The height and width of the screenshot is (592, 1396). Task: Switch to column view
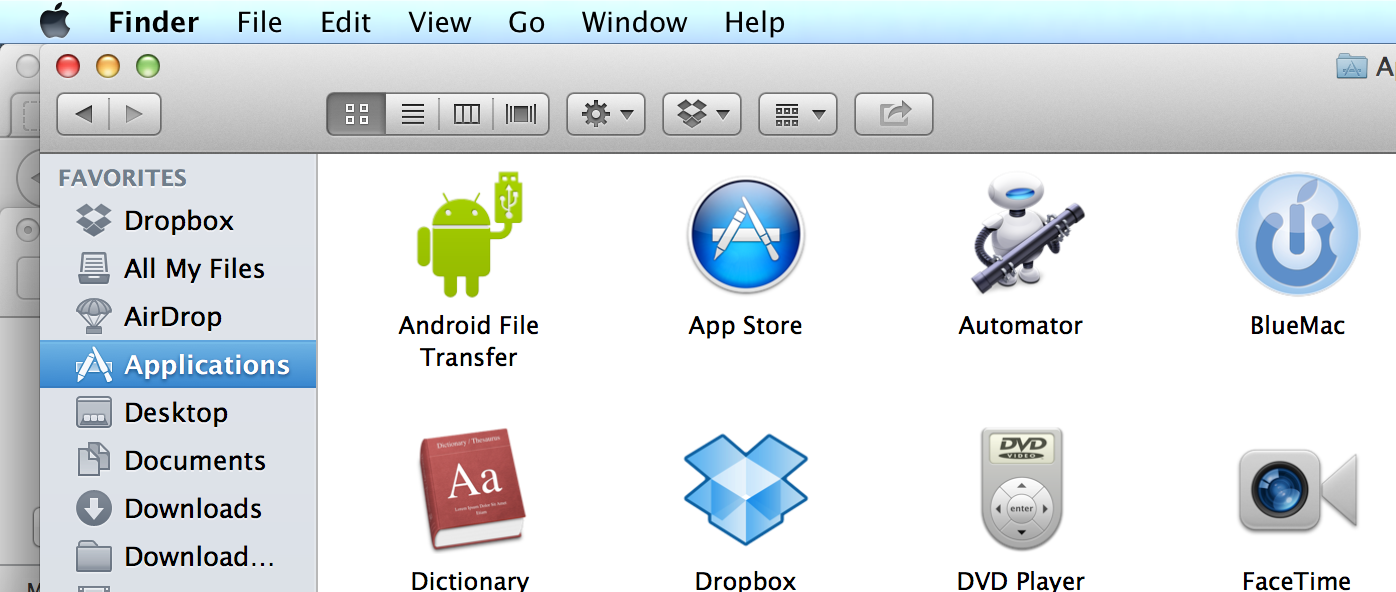pyautogui.click(x=467, y=114)
